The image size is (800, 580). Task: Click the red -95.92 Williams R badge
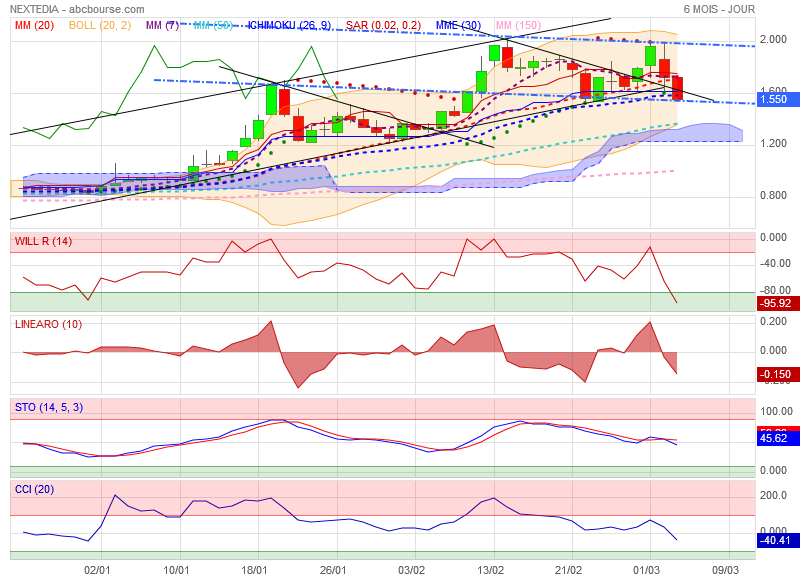[x=778, y=304]
